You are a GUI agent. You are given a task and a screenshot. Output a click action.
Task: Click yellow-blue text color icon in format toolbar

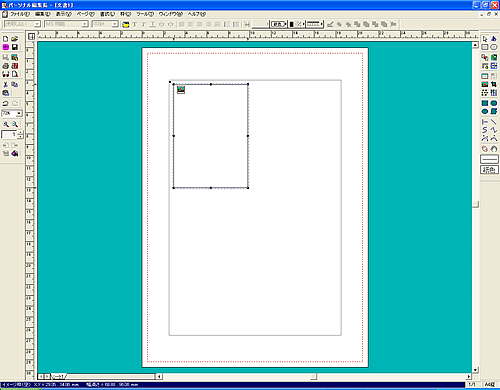(126, 24)
